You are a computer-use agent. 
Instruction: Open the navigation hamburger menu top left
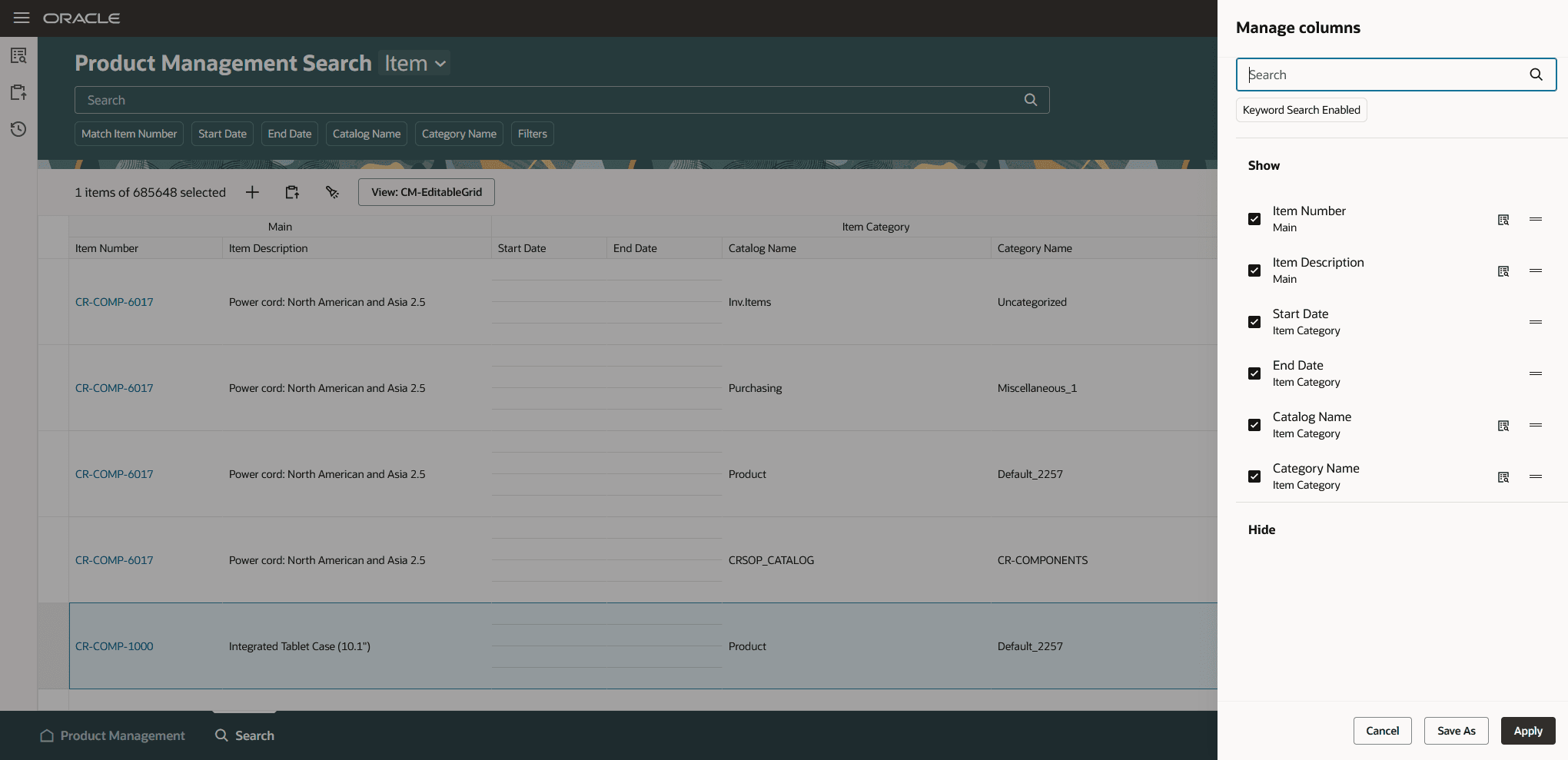pyautogui.click(x=21, y=18)
